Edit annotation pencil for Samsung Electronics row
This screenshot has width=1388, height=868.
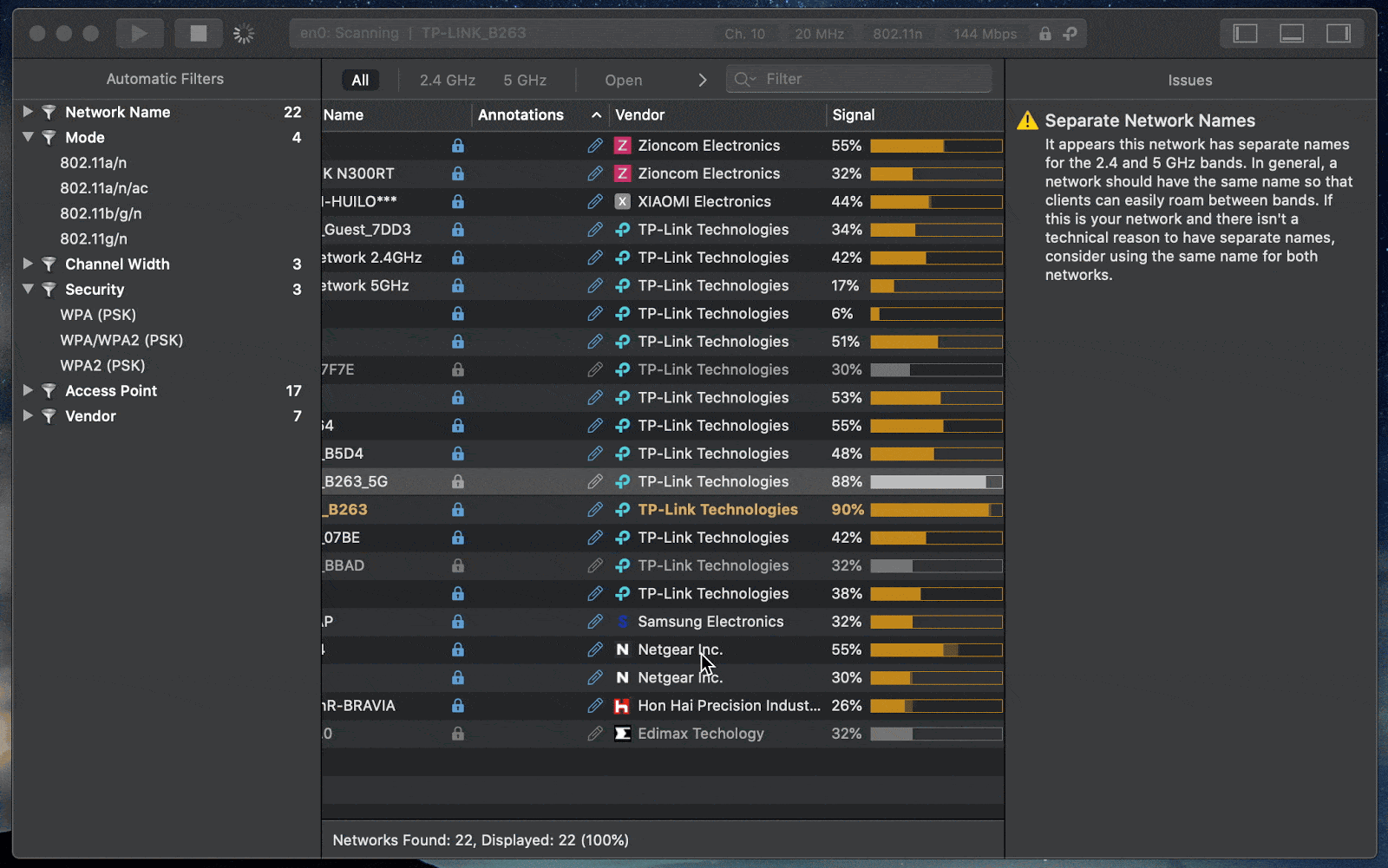tap(595, 622)
